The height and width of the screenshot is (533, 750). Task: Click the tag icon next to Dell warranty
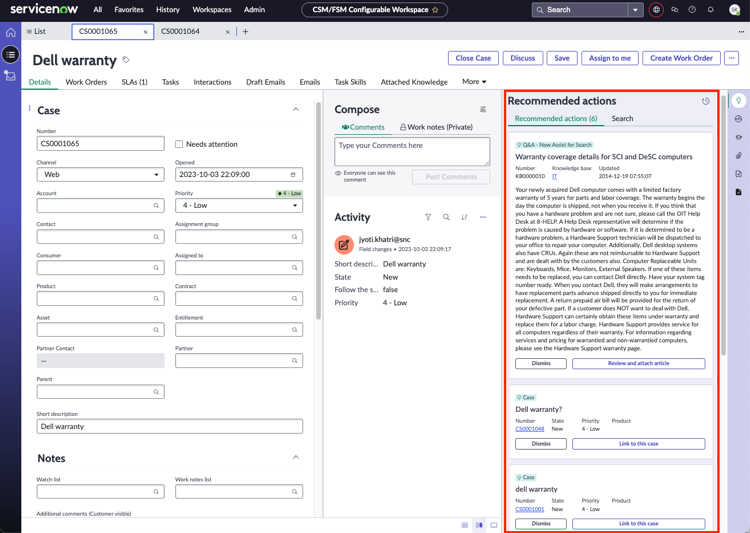click(x=126, y=60)
